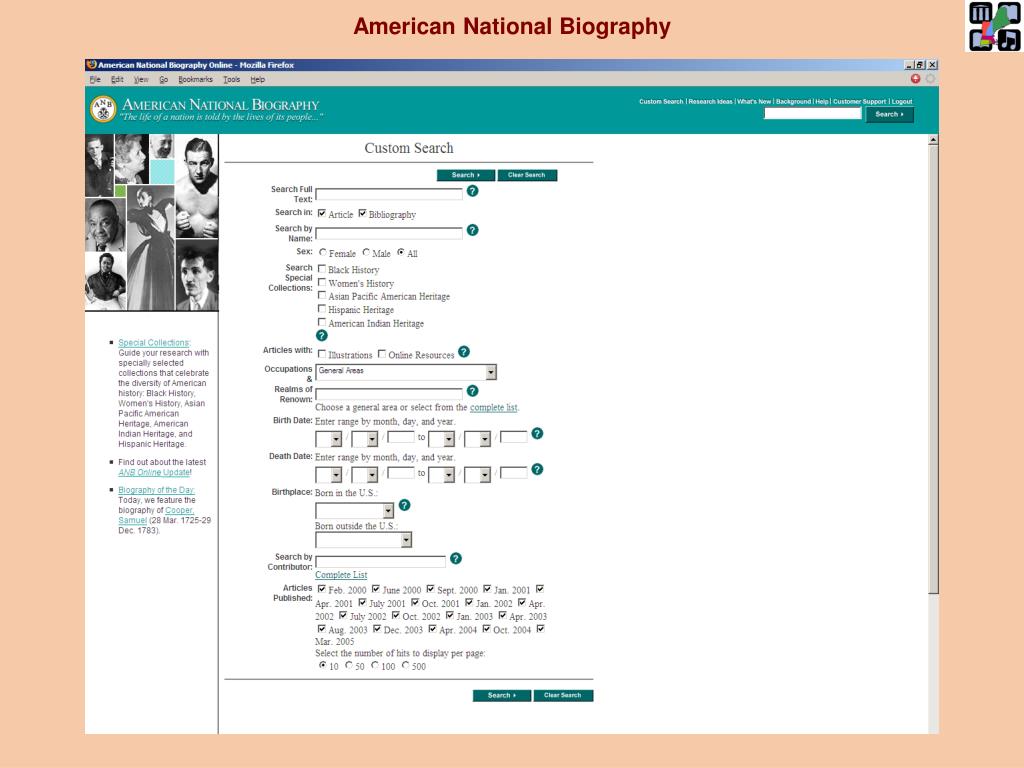Check the Hispanic Heritage box

tap(321, 309)
